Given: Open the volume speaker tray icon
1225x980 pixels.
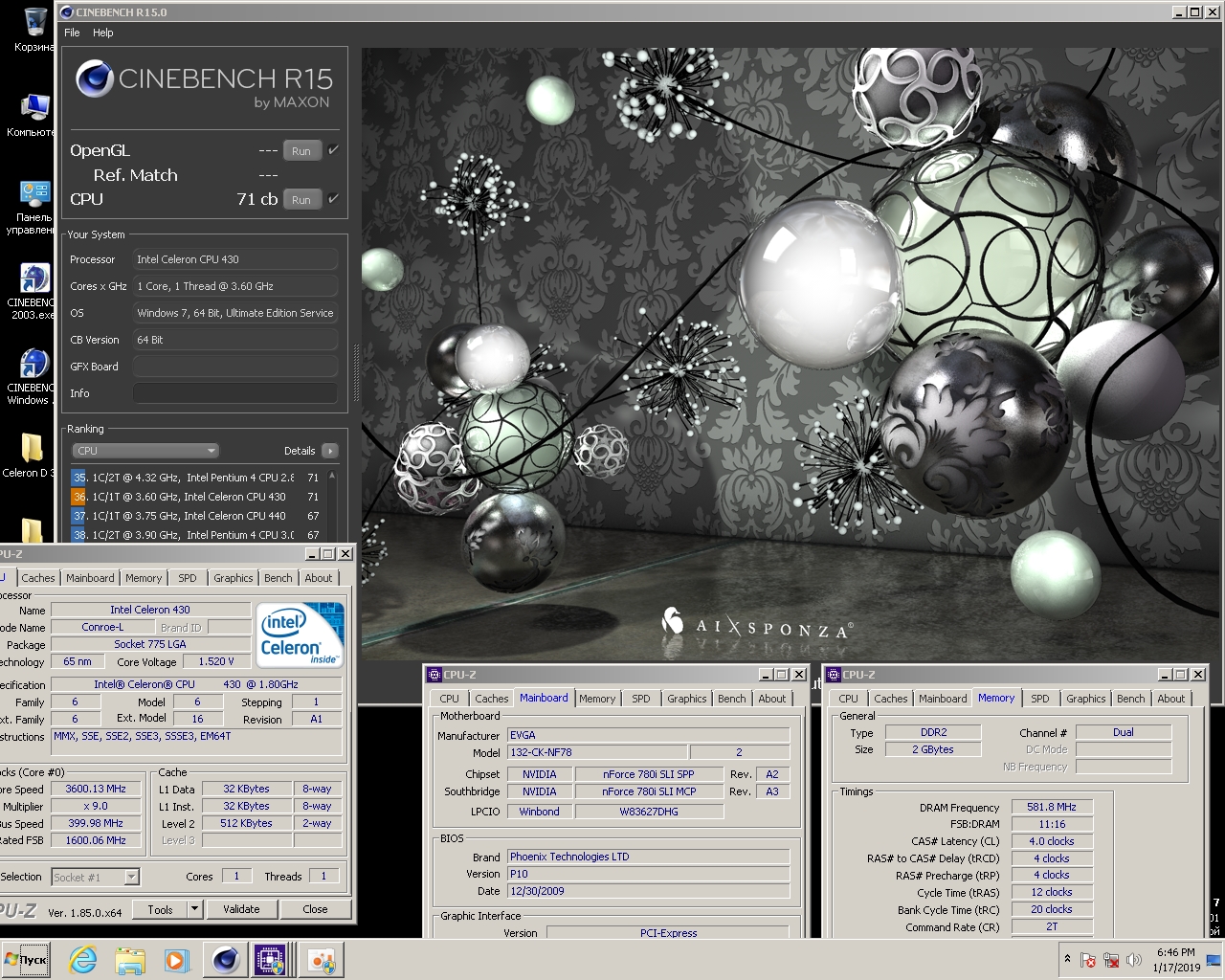Looking at the screenshot, I should pos(1134,960).
